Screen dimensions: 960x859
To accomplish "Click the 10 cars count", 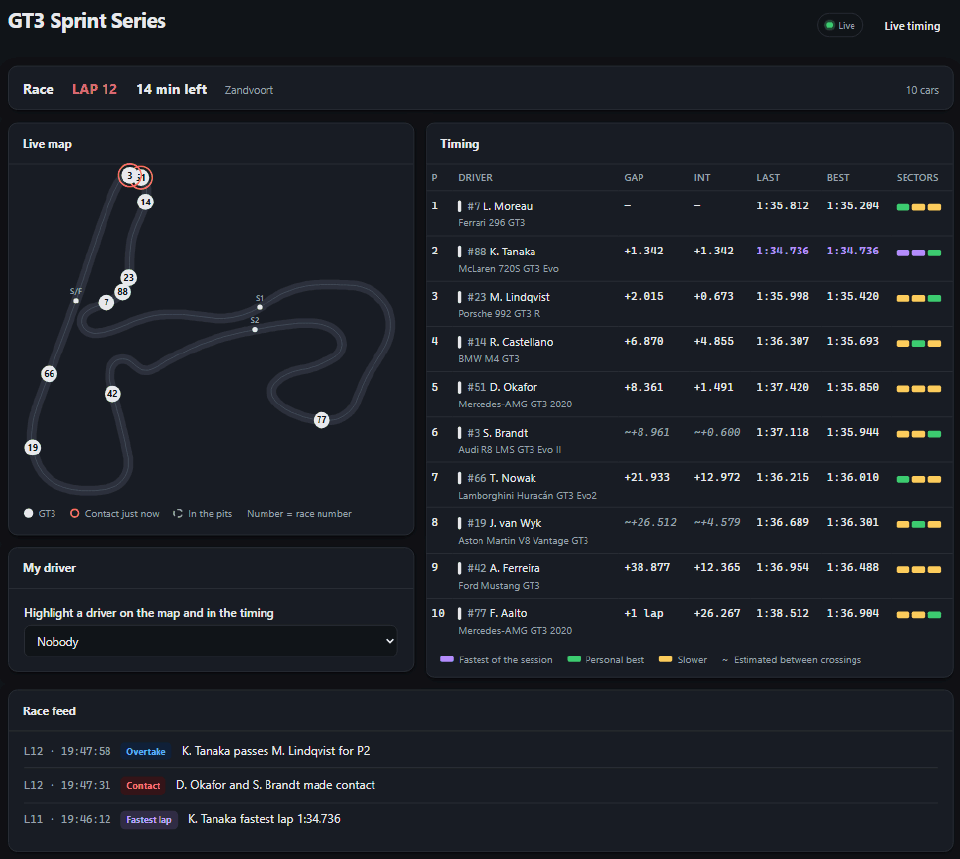I will tap(922, 90).
